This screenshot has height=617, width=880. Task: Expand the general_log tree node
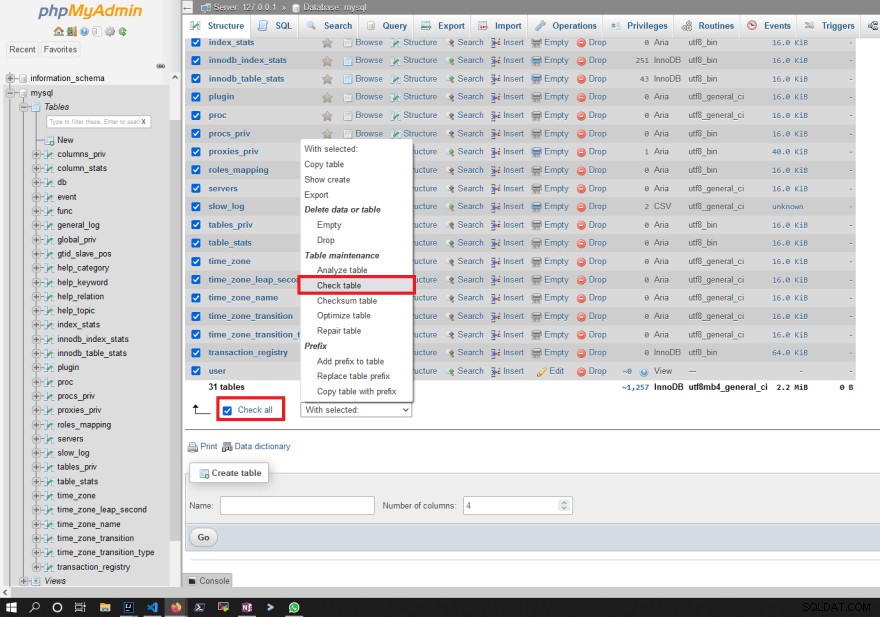pos(36,225)
